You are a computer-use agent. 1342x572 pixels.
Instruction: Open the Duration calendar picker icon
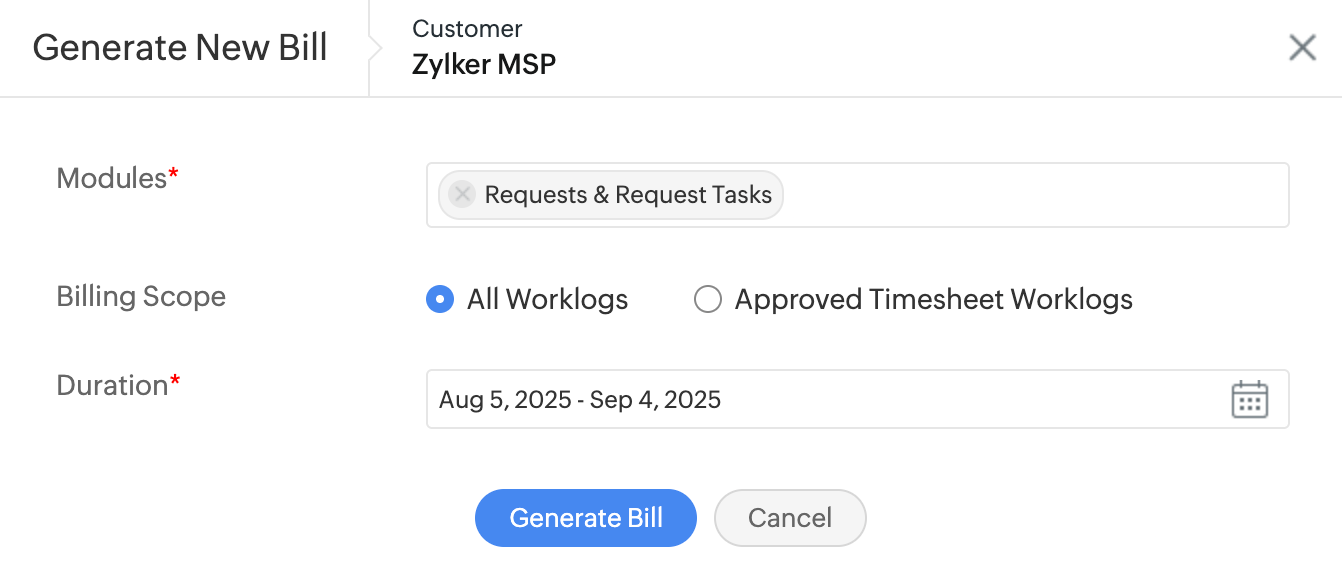pyautogui.click(x=1249, y=400)
